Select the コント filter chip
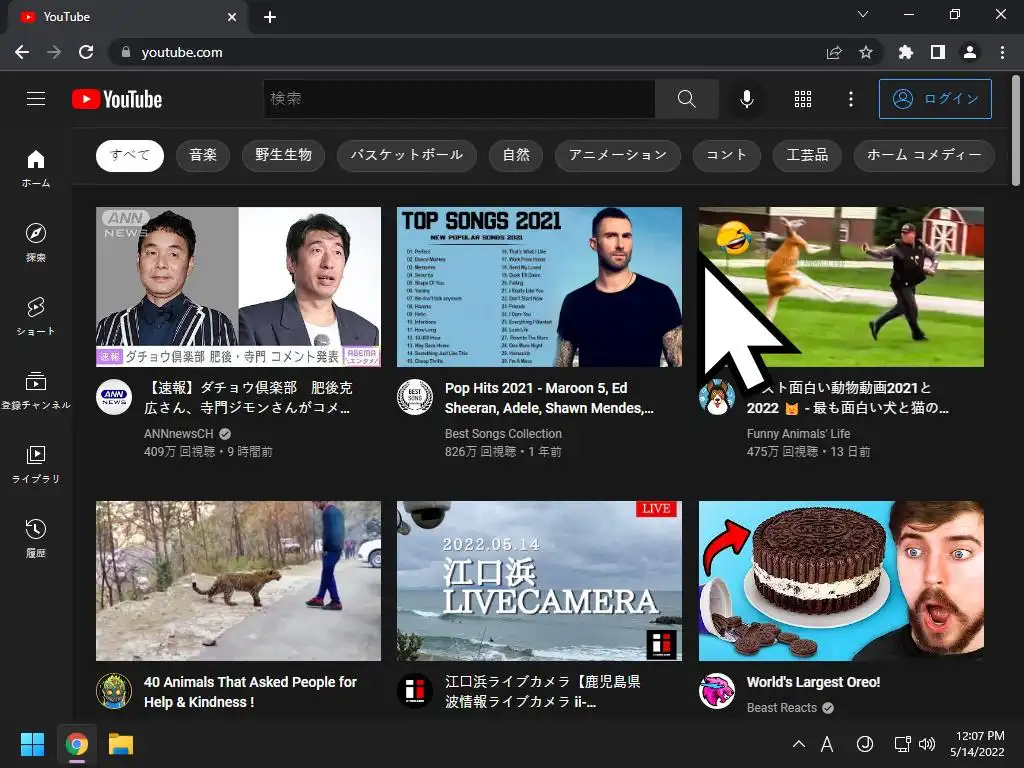 pyautogui.click(x=727, y=155)
